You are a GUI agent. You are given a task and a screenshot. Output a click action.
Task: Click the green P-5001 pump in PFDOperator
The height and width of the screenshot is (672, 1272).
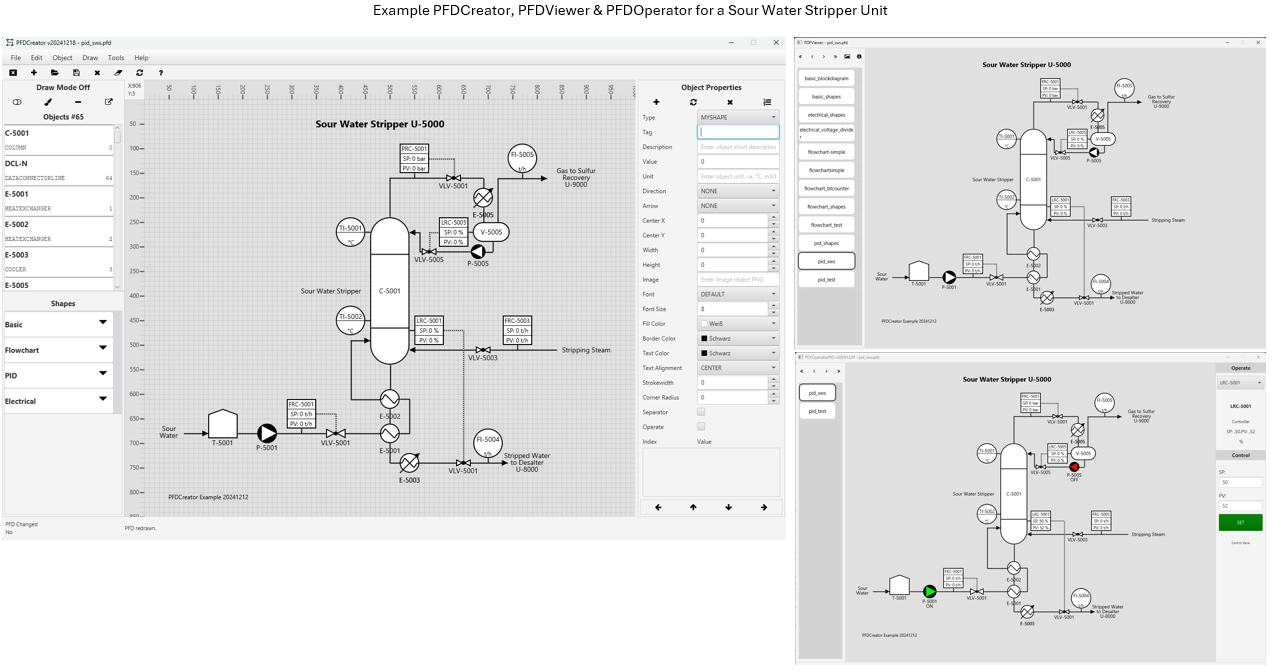(x=929, y=591)
